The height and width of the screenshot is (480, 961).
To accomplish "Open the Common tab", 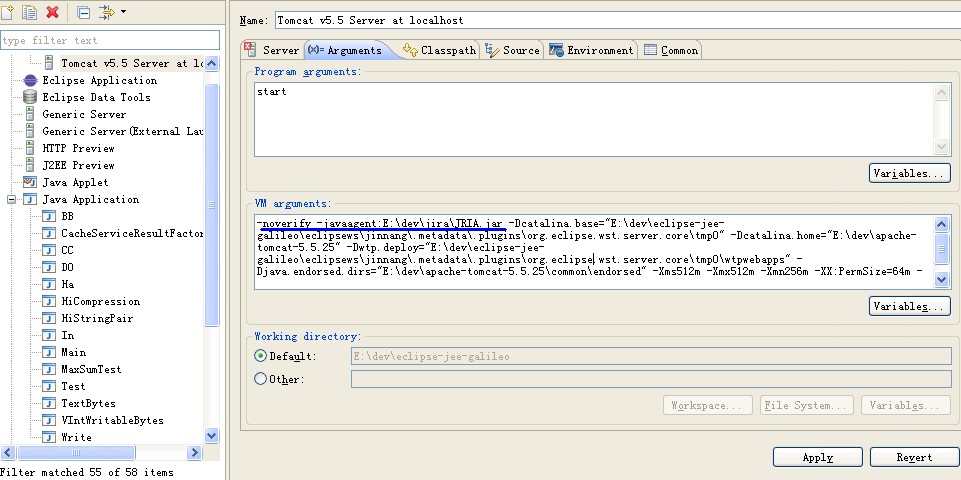I will (x=670, y=50).
